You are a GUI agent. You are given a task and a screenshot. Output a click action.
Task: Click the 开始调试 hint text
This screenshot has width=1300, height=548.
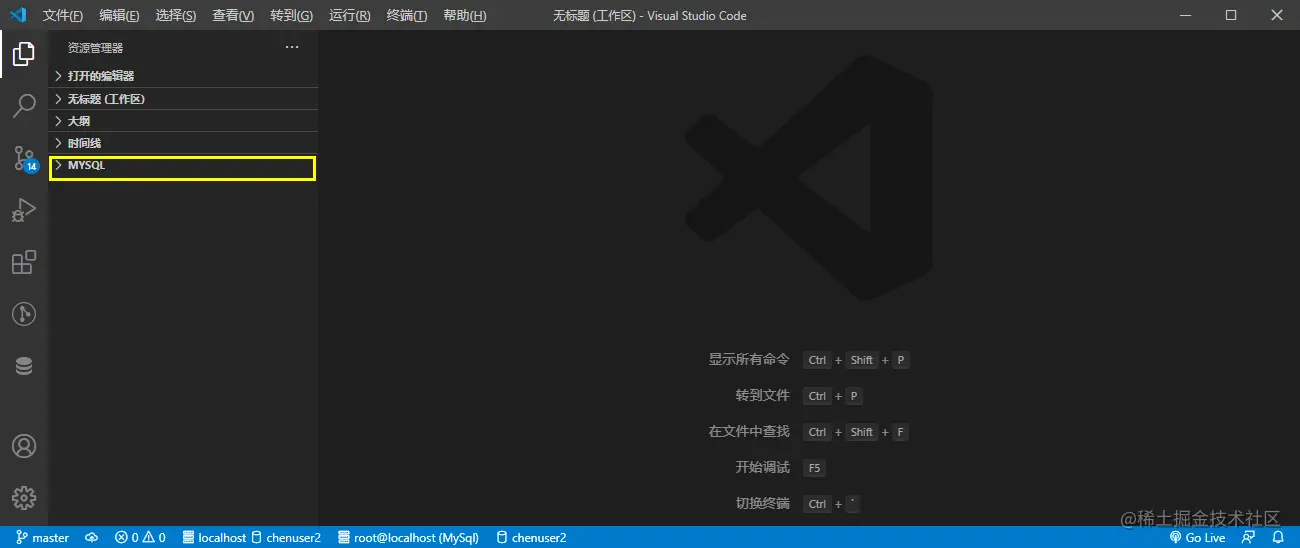(762, 468)
